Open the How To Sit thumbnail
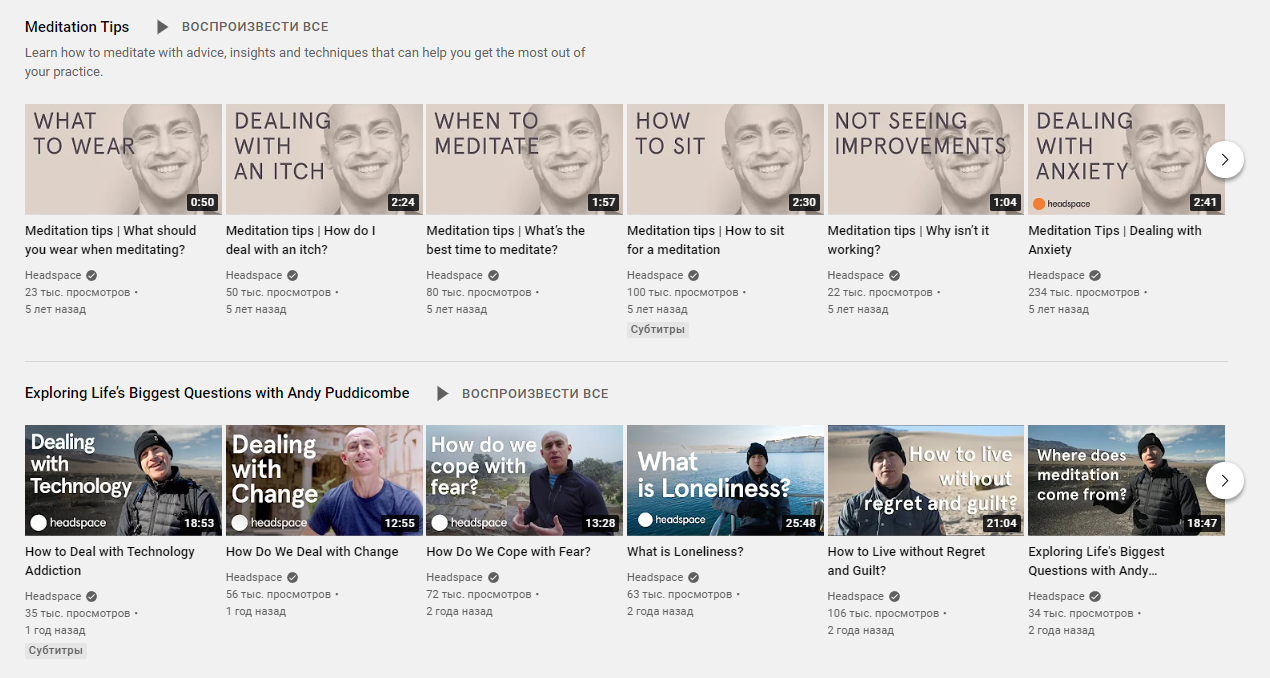The height and width of the screenshot is (678, 1270). coord(725,159)
